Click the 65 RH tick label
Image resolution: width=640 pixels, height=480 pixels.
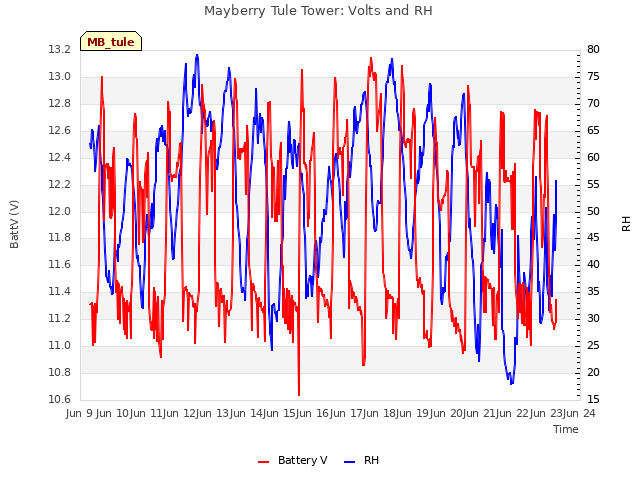coord(593,131)
